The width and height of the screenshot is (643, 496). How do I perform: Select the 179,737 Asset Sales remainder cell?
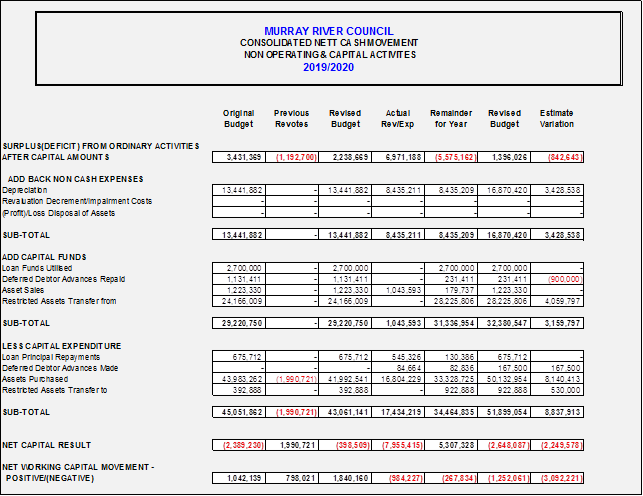click(x=451, y=290)
